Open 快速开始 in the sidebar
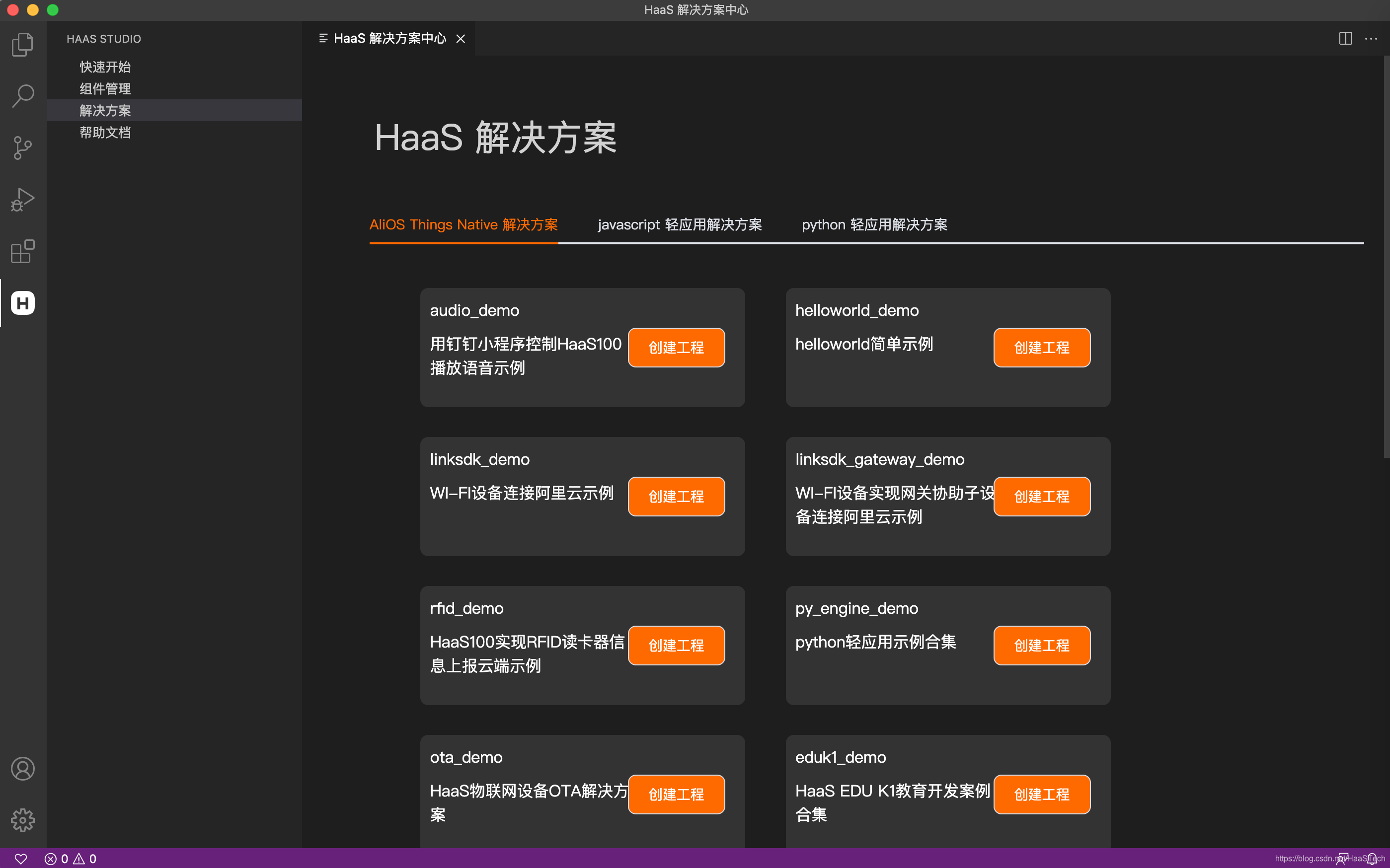The image size is (1390, 868). (x=104, y=67)
